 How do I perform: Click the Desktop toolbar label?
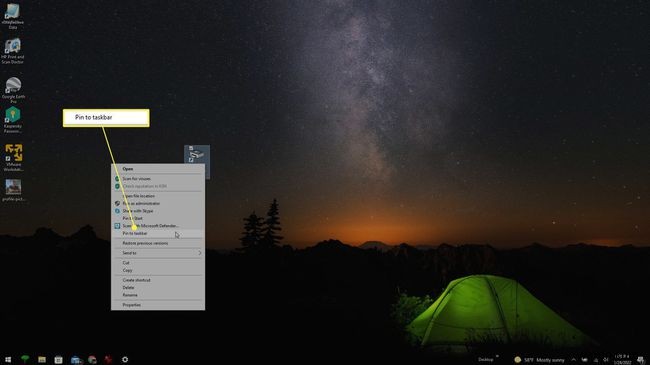485,360
